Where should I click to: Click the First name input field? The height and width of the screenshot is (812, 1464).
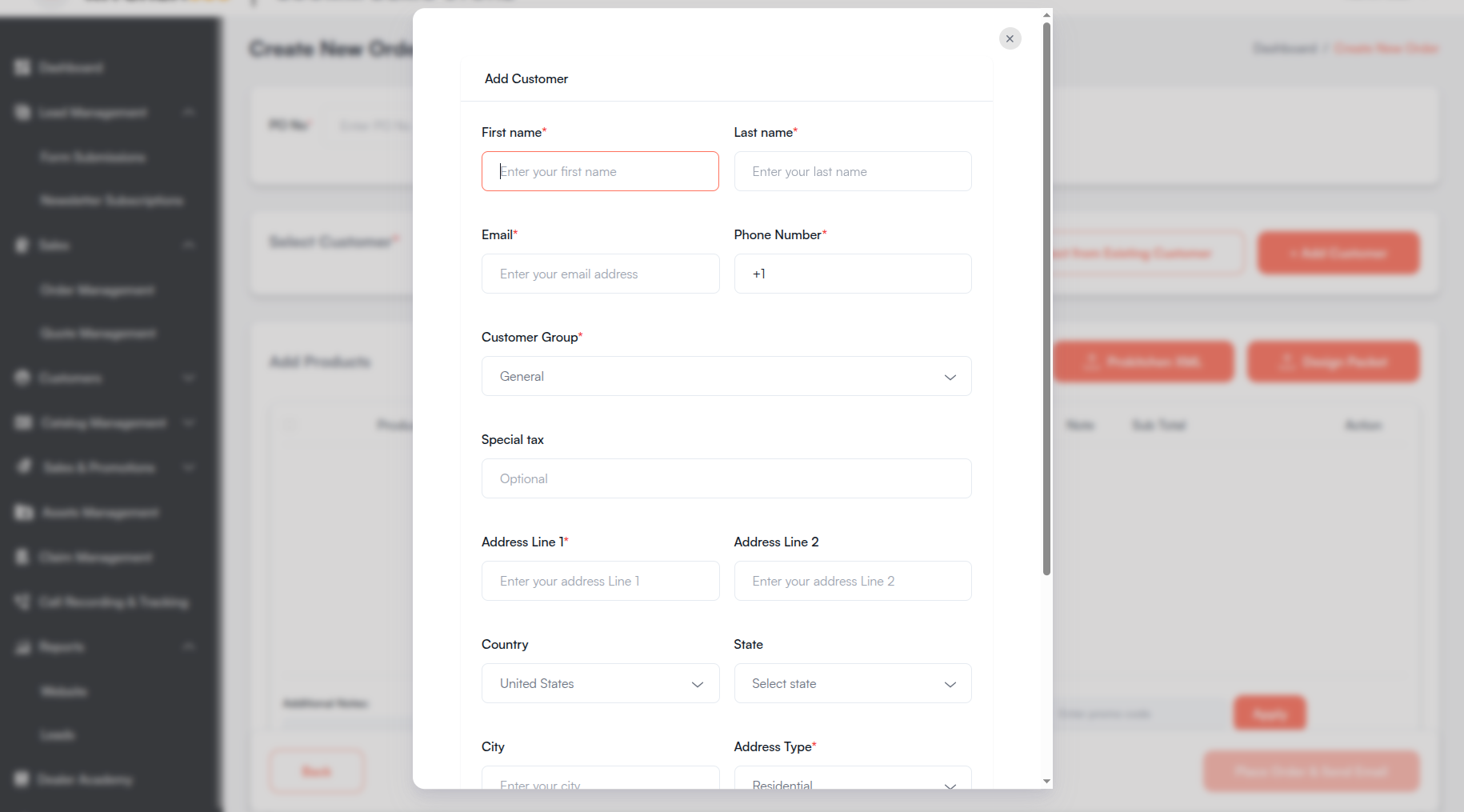(x=600, y=171)
